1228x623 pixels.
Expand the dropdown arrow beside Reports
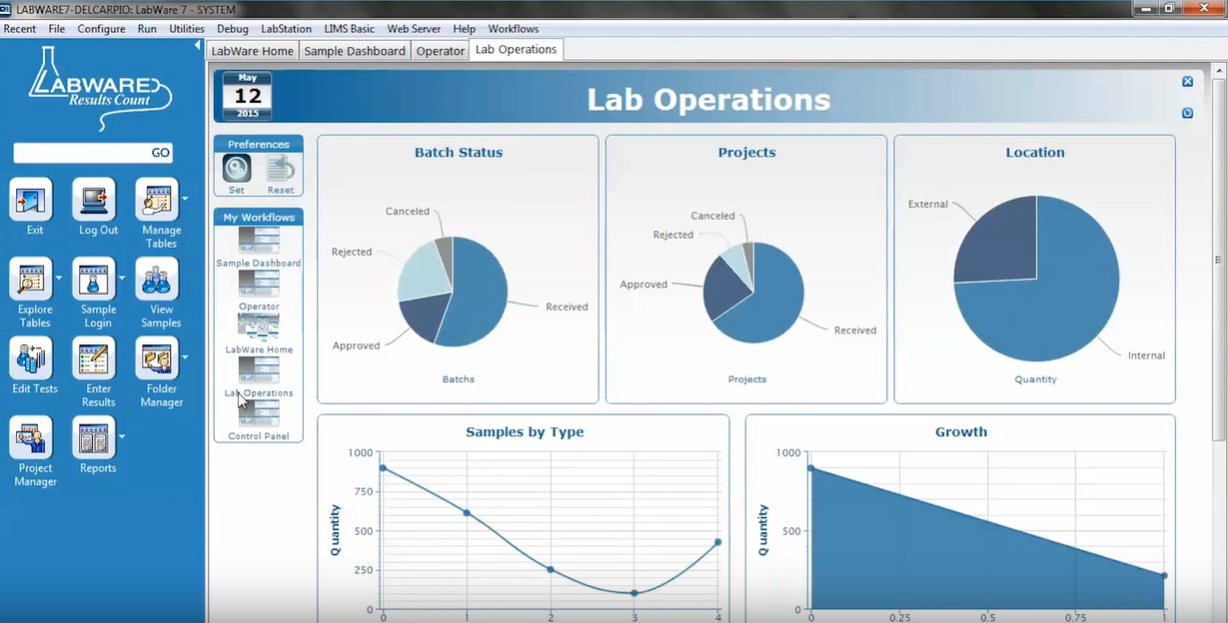122,436
